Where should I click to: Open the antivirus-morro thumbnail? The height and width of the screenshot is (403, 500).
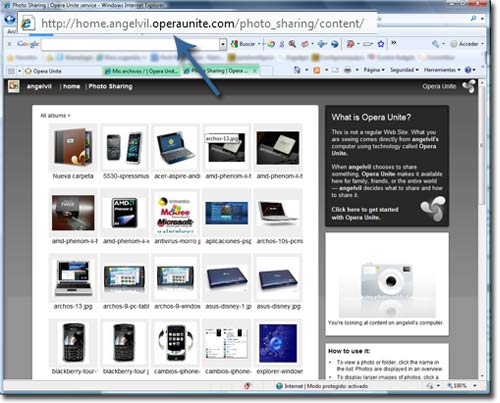176,213
